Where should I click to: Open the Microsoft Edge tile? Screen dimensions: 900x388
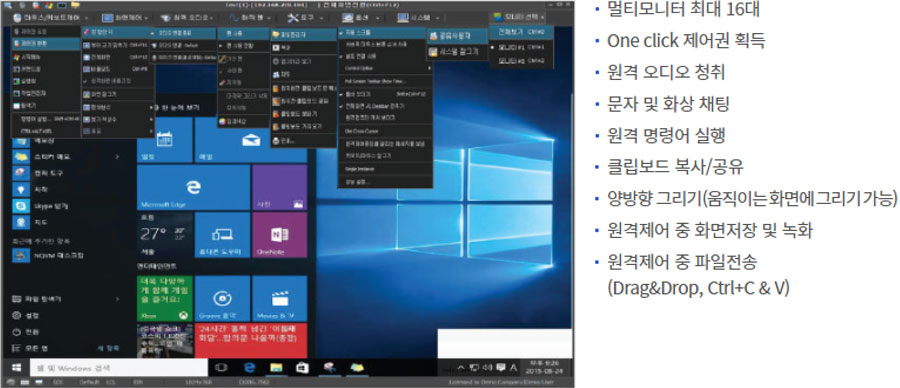(193, 188)
